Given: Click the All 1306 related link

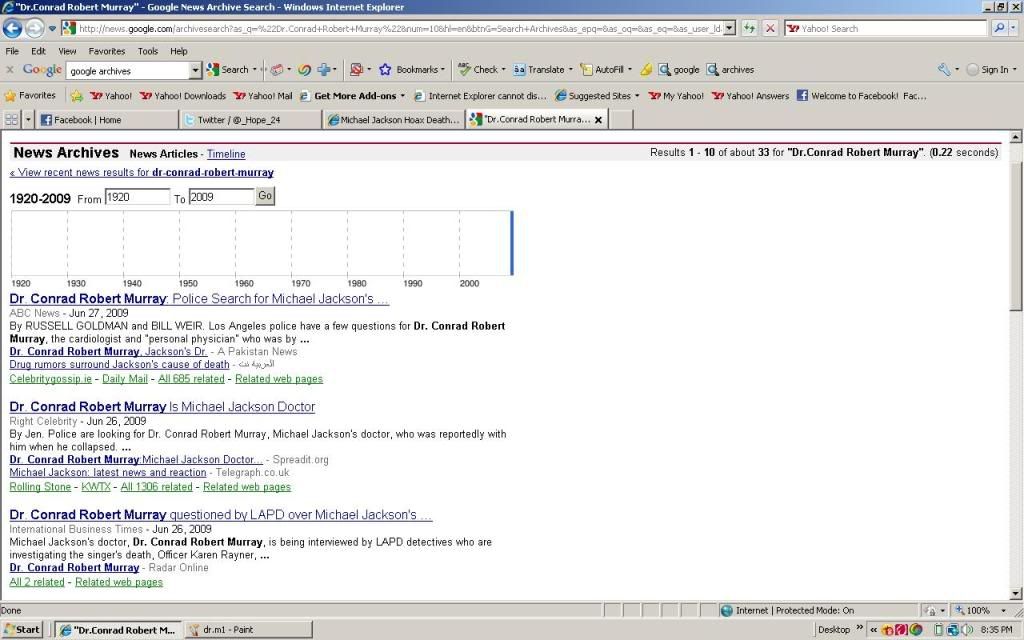Looking at the screenshot, I should [157, 487].
